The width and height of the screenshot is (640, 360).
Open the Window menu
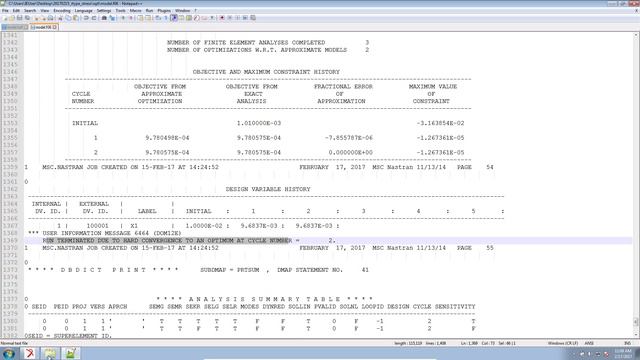182,11
